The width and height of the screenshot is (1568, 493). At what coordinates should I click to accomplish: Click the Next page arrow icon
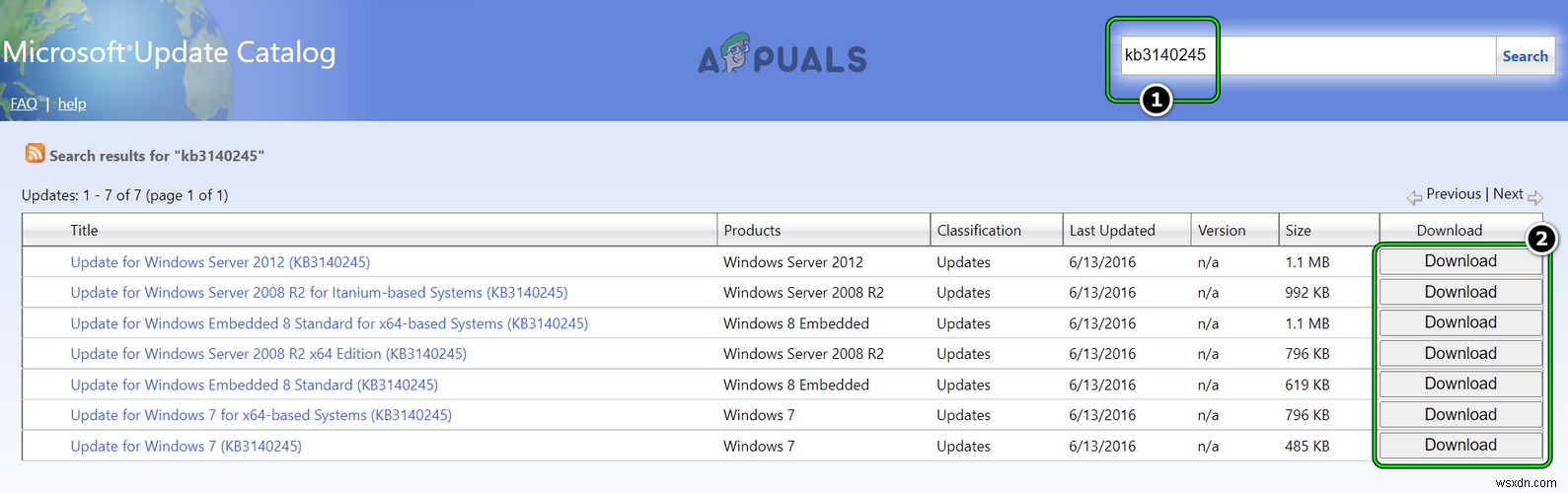click(x=1535, y=197)
